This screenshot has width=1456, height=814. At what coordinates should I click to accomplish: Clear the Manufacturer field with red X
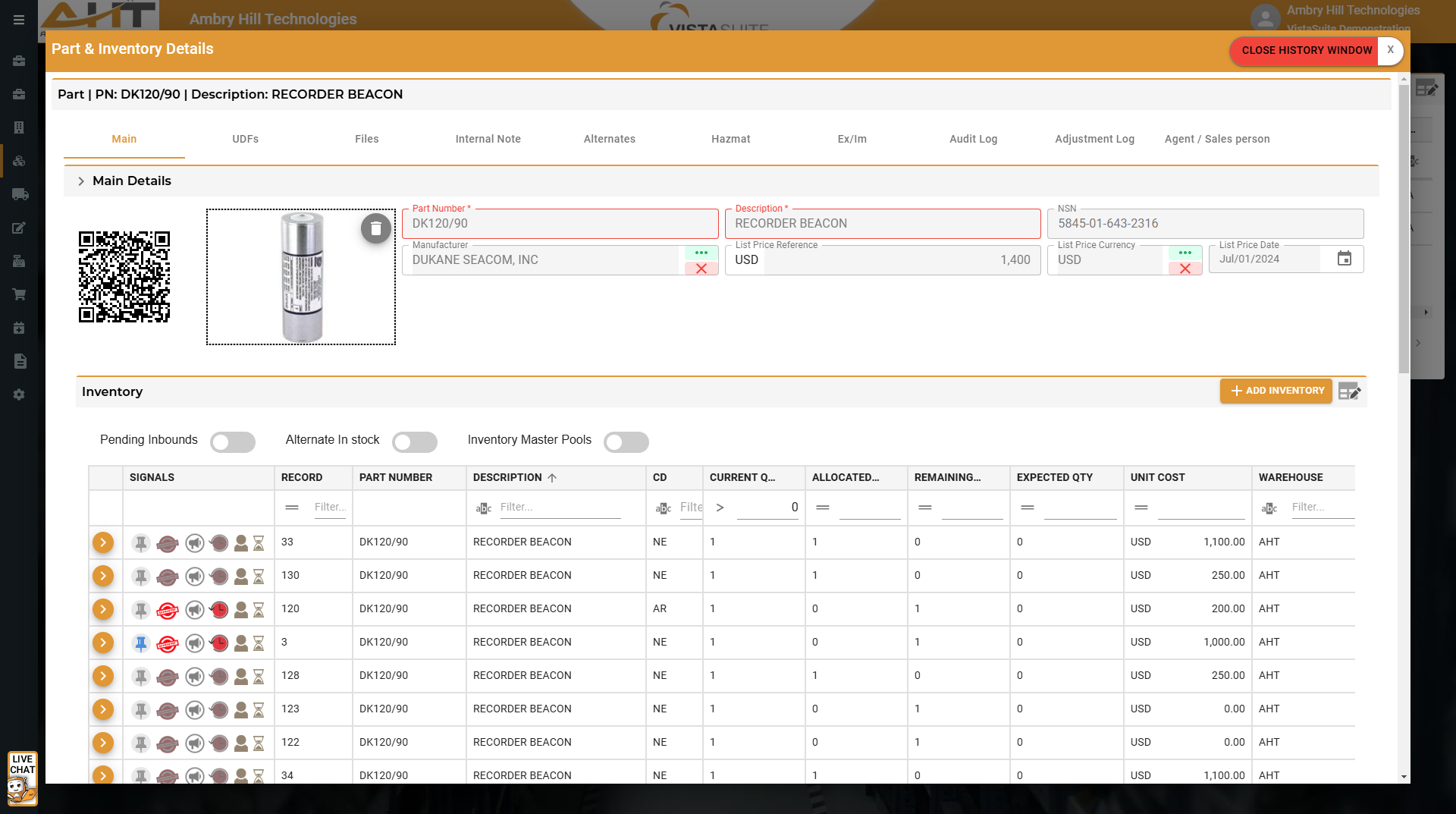coord(701,269)
